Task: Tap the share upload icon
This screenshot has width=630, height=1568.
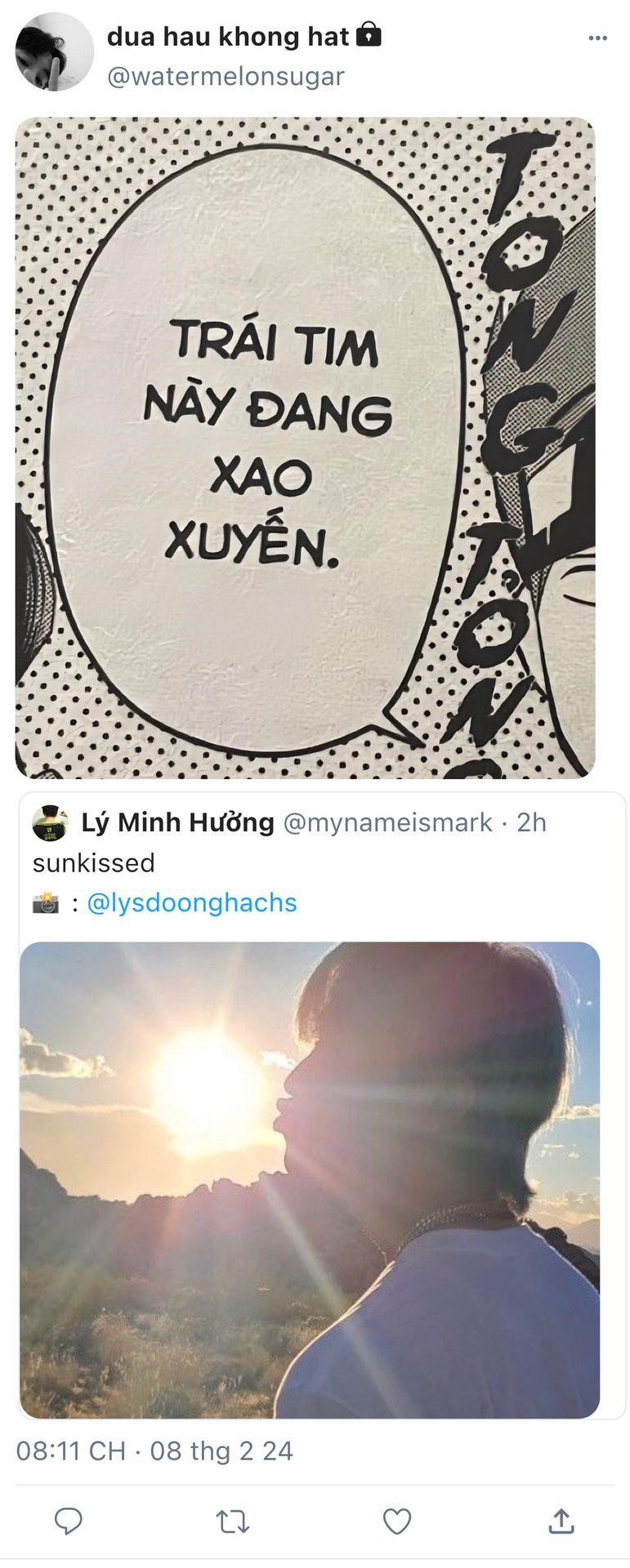Action: (561, 1521)
